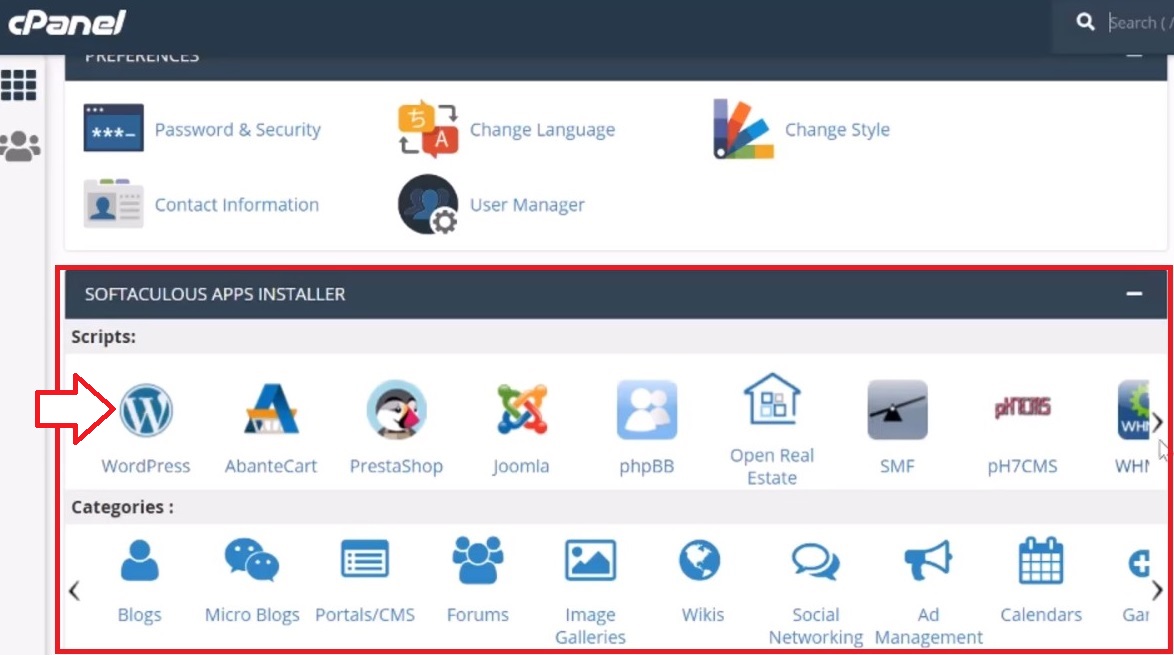
Task: Collapse the Softaculous Apps Installer section
Action: tap(1134, 293)
